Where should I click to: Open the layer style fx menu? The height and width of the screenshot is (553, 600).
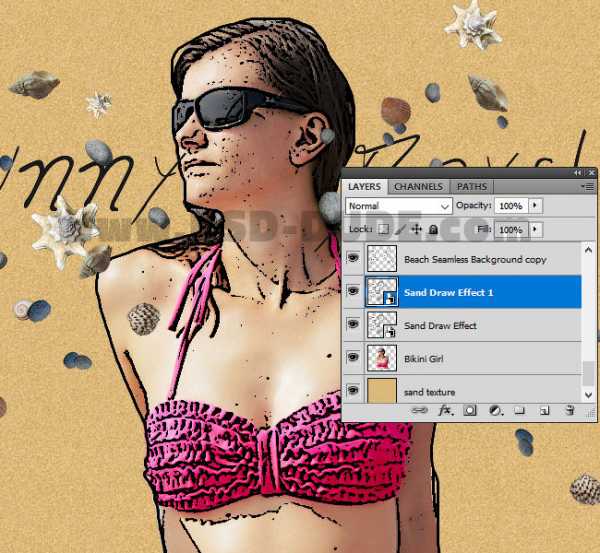(445, 410)
